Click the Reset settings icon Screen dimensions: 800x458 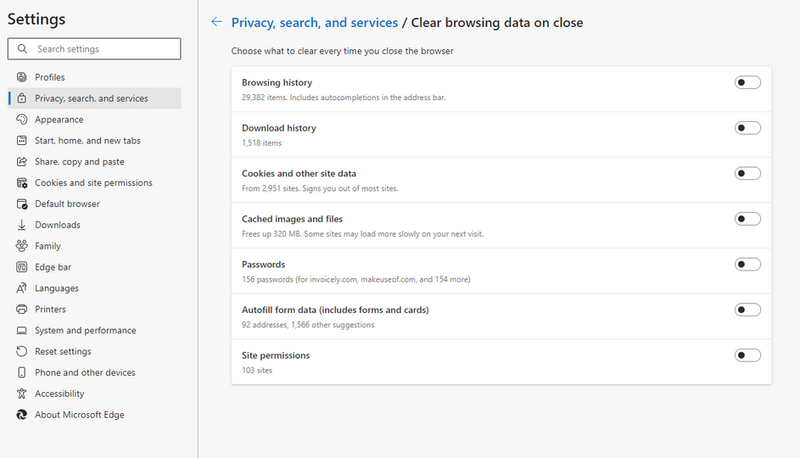pos(22,351)
